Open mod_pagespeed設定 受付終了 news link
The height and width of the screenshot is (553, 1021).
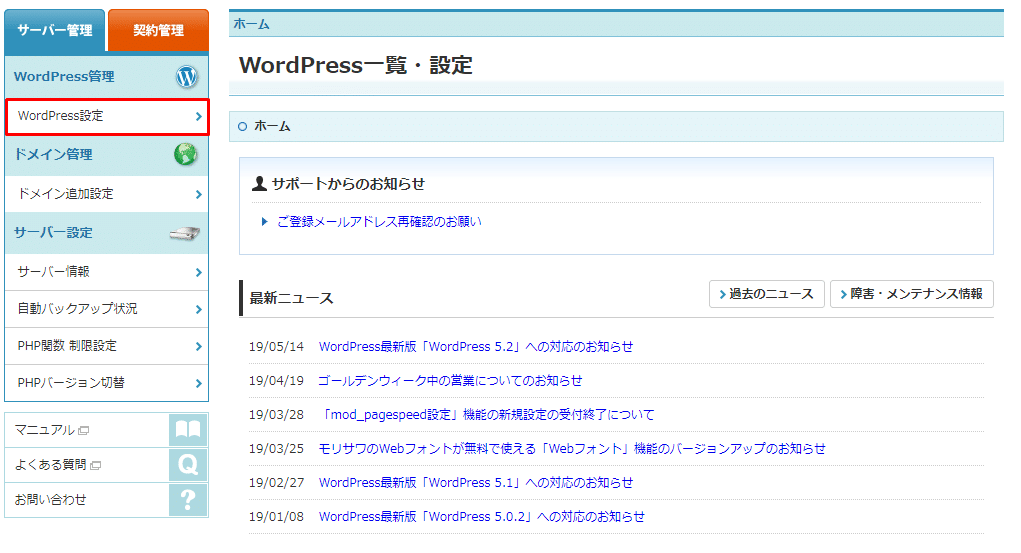(x=488, y=415)
